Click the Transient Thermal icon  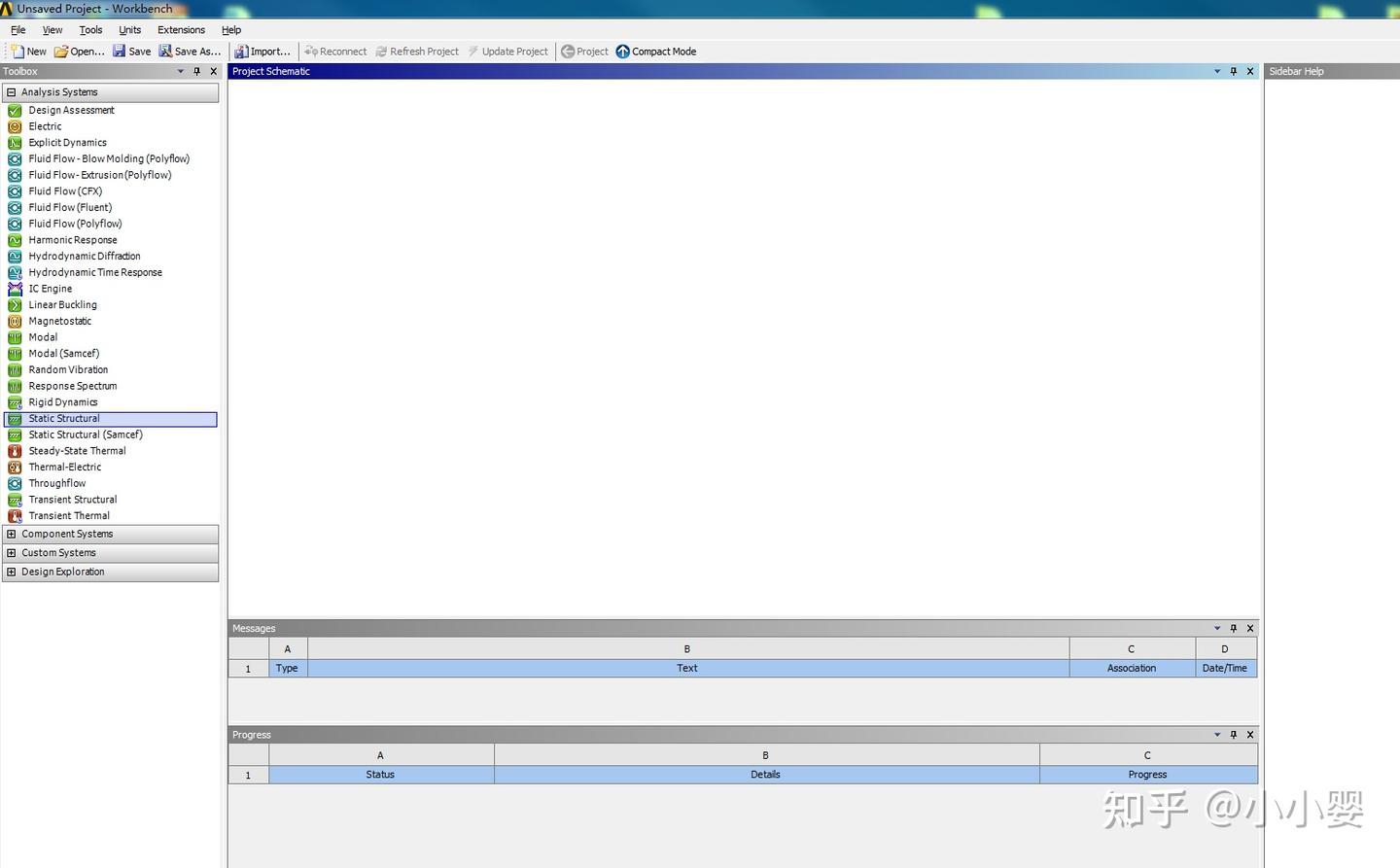[x=15, y=516]
